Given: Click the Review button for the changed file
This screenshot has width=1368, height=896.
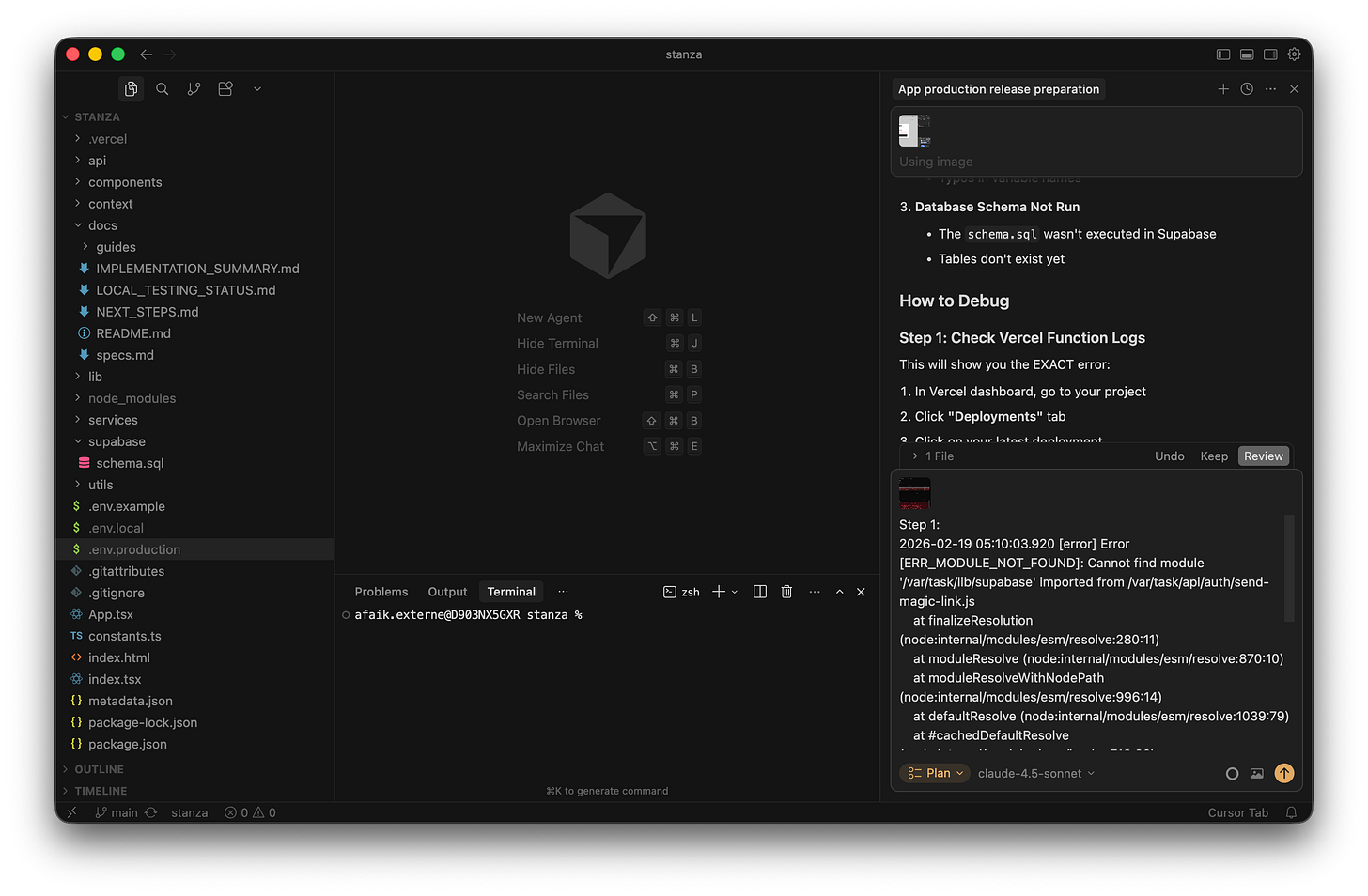Looking at the screenshot, I should pyautogui.click(x=1263, y=456).
